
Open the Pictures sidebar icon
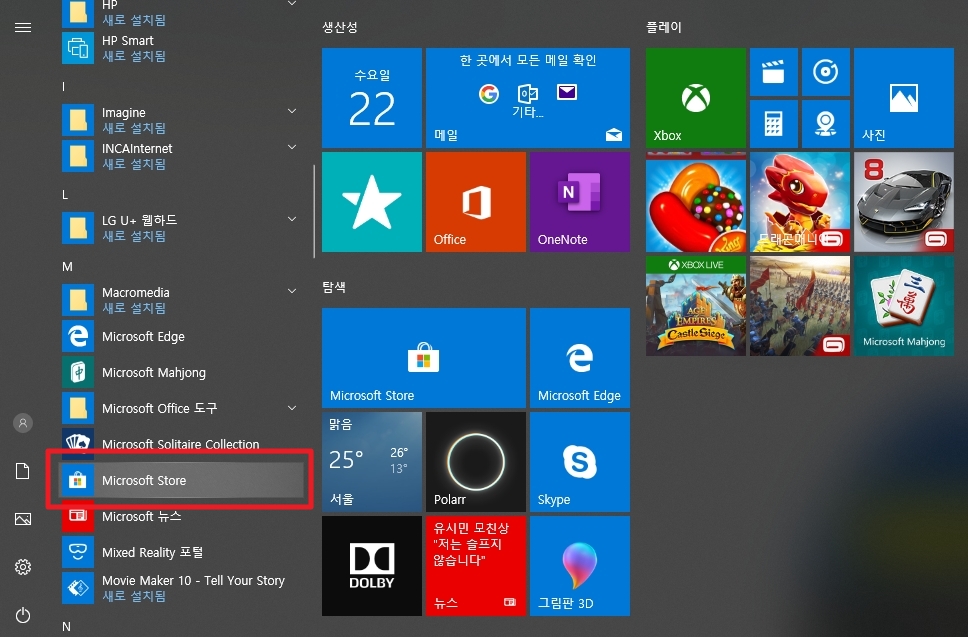click(23, 519)
